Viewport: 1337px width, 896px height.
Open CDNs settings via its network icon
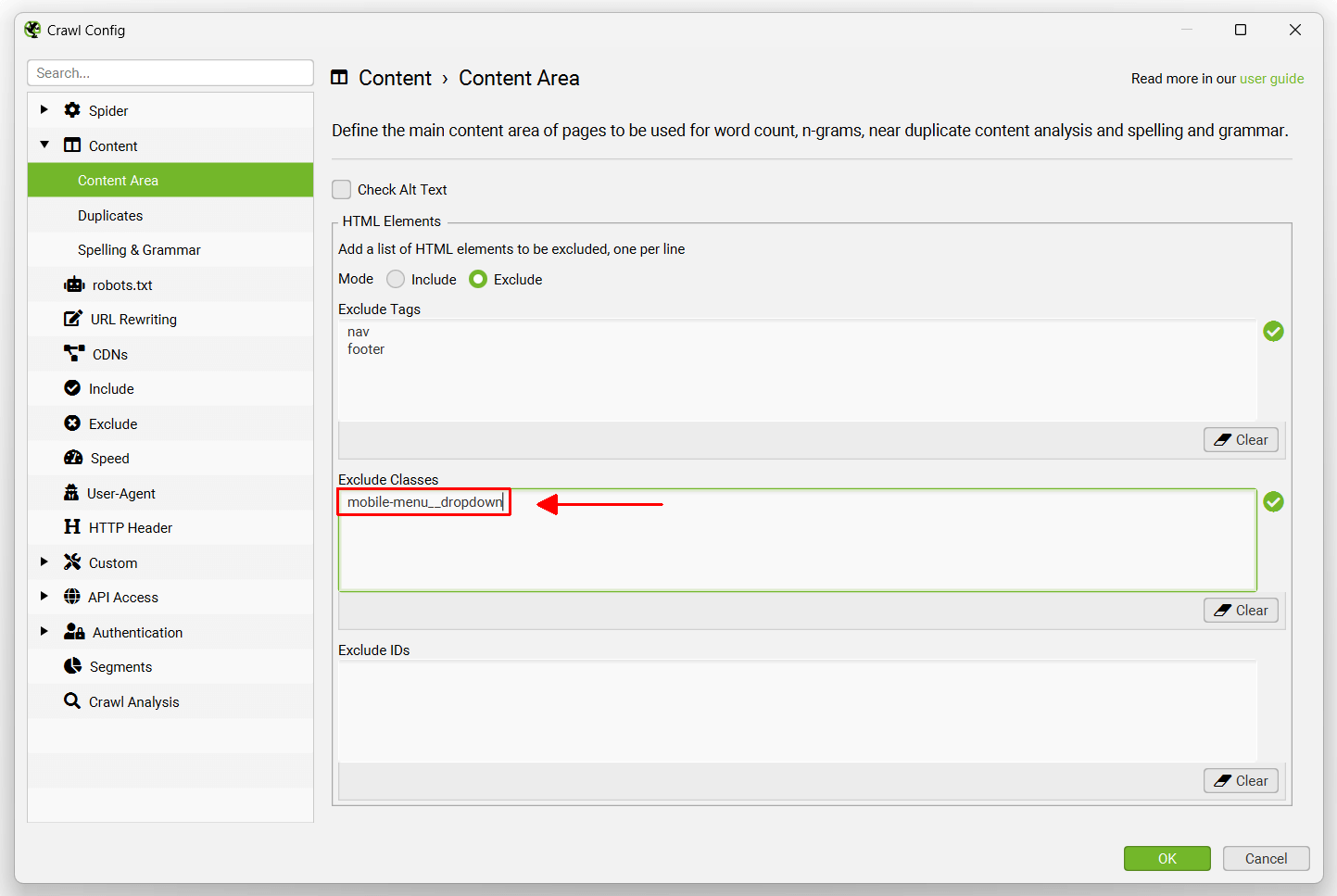(72, 353)
